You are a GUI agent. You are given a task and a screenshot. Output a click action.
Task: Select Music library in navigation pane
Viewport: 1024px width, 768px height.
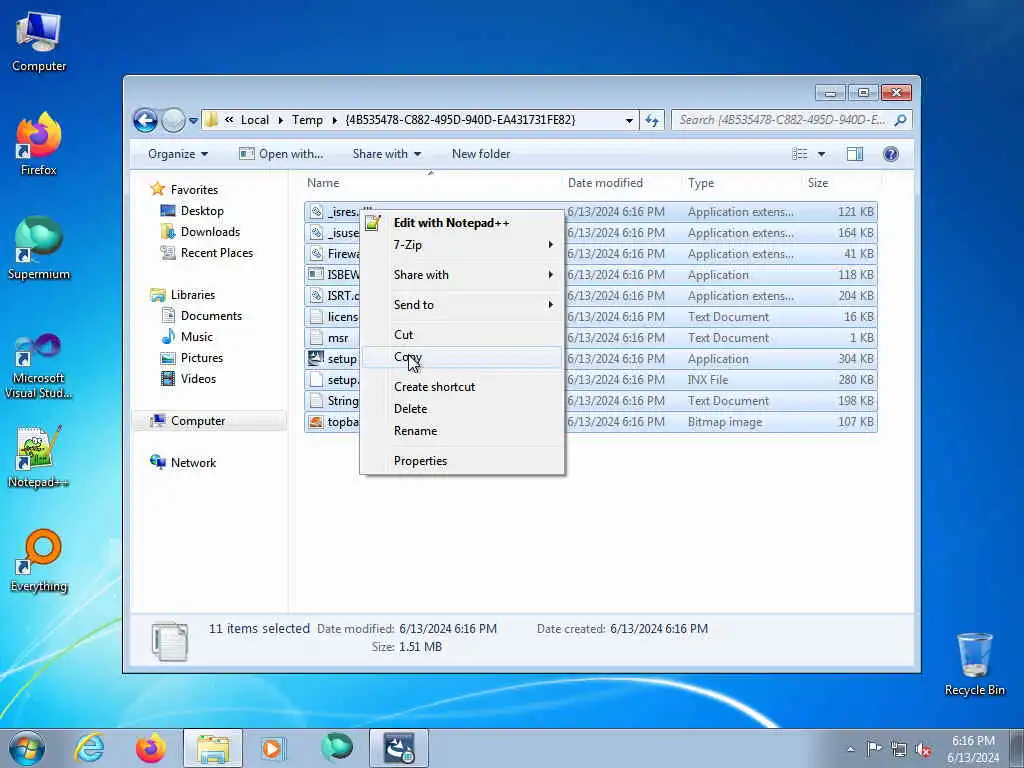tap(197, 337)
